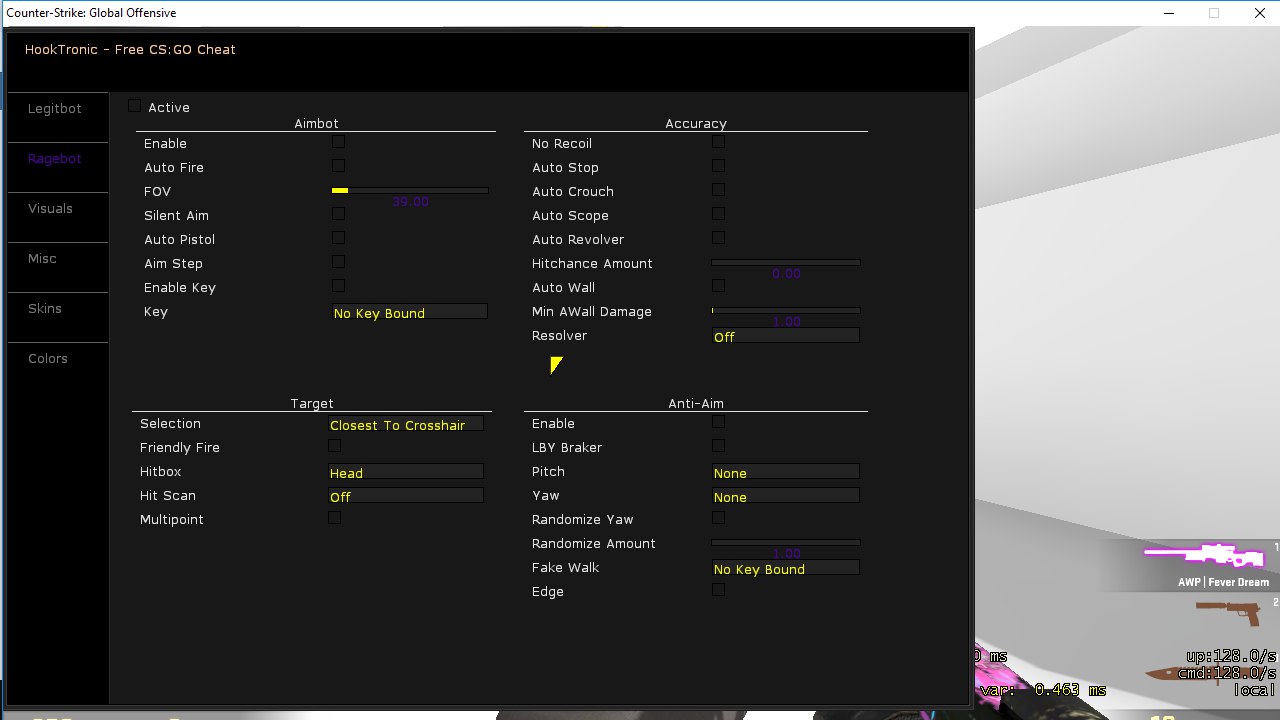Viewport: 1280px width, 720px height.
Task: Toggle the Auto Scope checkbox
Action: click(x=718, y=214)
